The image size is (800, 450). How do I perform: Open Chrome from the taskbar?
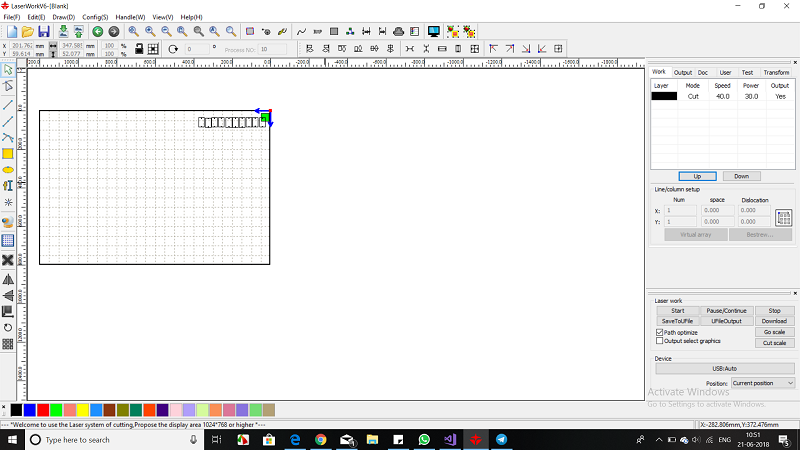pyautogui.click(x=320, y=440)
